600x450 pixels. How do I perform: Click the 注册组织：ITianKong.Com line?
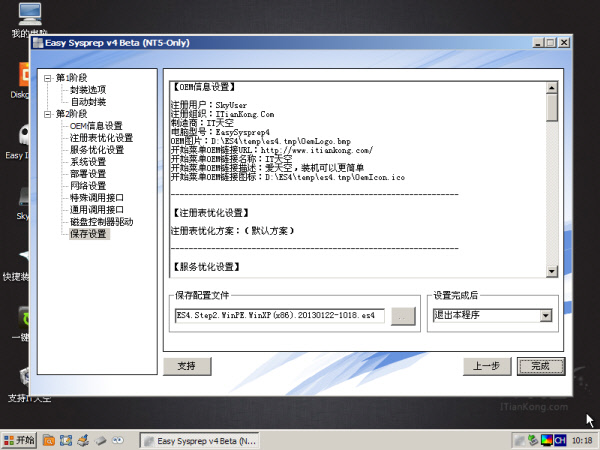pos(222,114)
